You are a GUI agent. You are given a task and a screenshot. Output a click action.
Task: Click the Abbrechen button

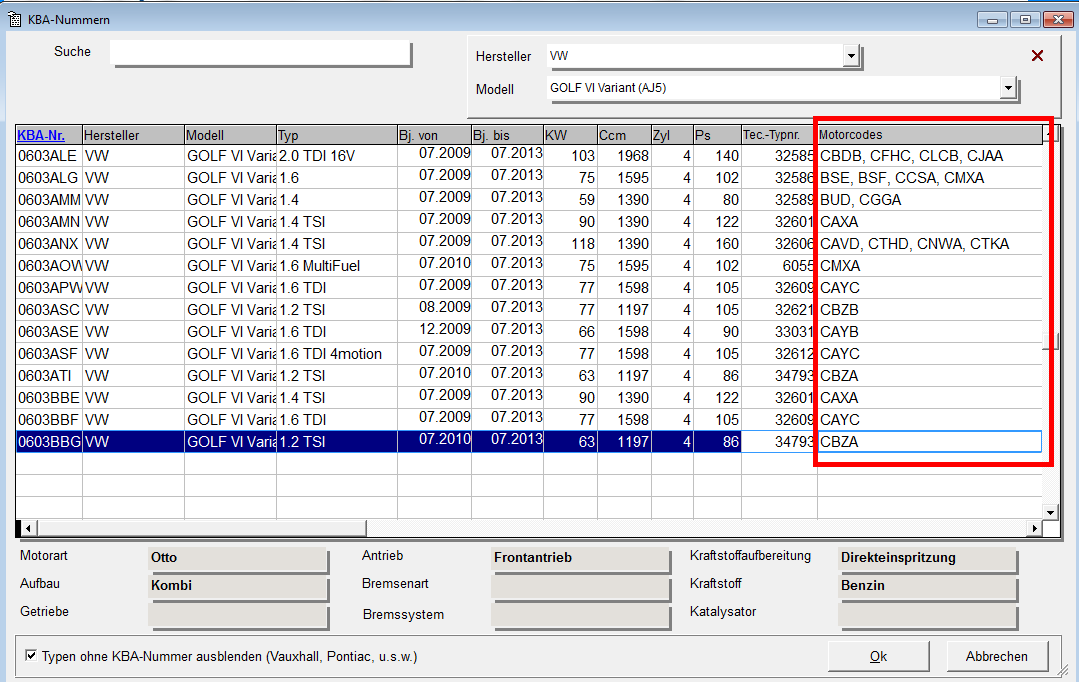[x=996, y=657]
